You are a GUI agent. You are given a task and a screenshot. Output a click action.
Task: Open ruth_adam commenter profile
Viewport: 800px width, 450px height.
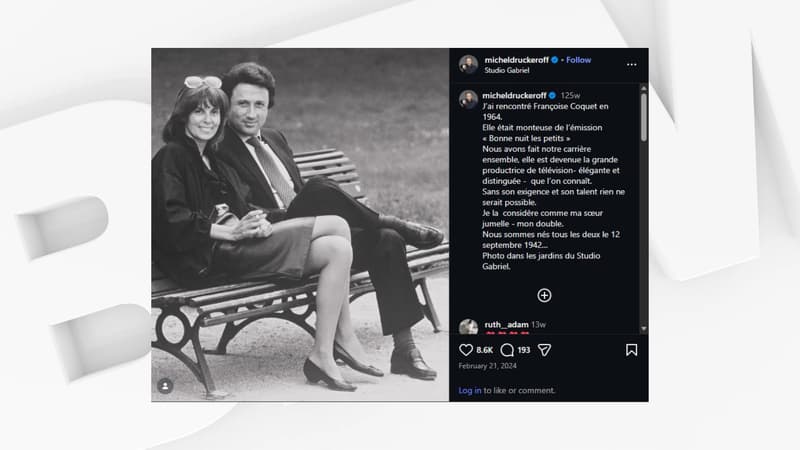(x=506, y=324)
